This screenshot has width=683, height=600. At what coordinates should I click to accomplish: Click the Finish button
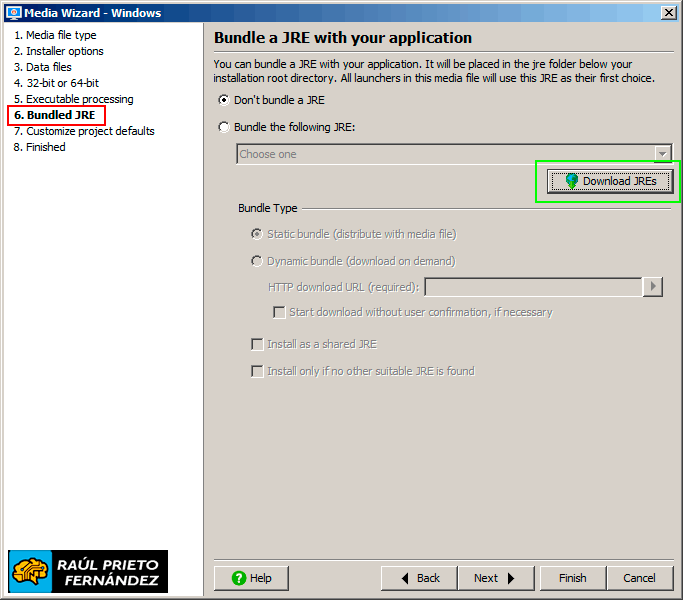click(x=573, y=578)
